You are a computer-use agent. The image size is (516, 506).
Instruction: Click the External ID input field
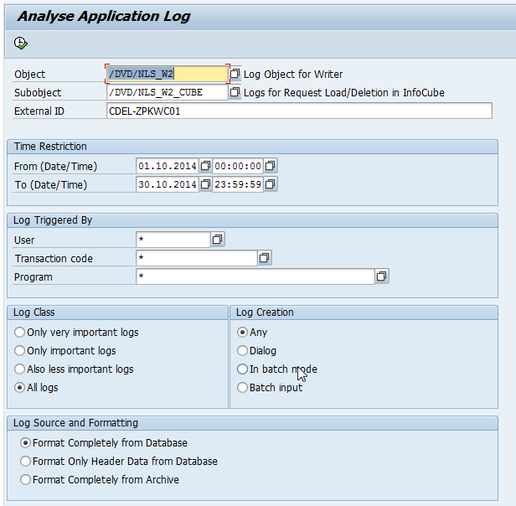click(299, 111)
